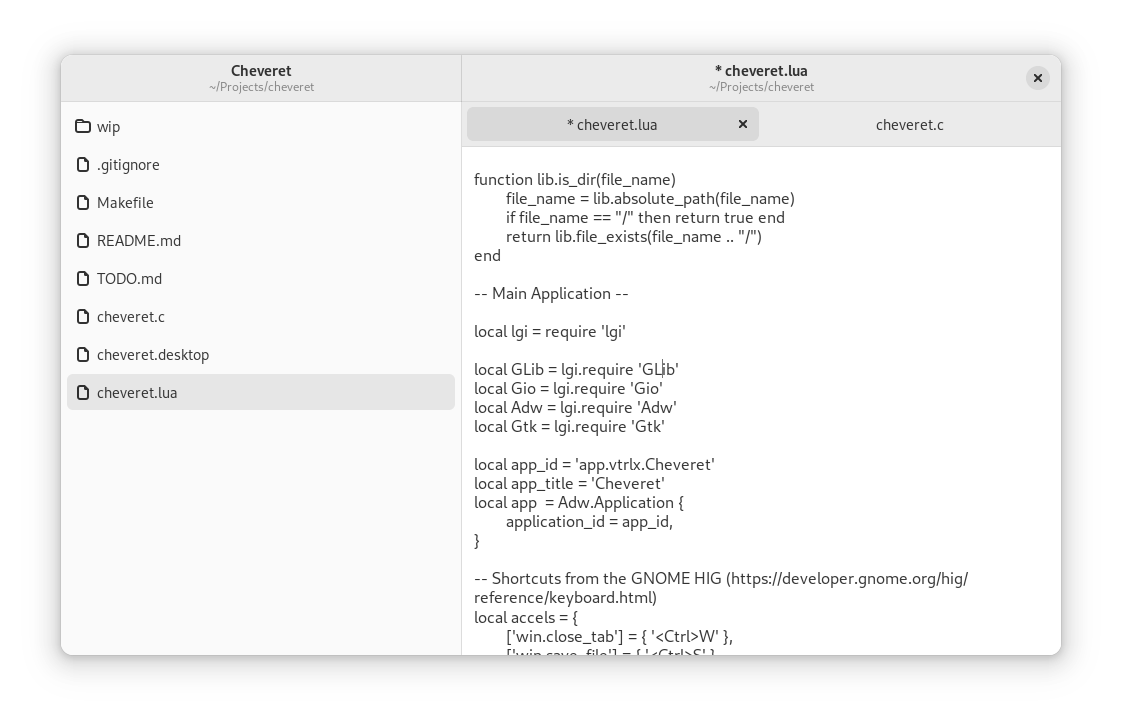Click the file icon beside .gitignore

(x=83, y=165)
